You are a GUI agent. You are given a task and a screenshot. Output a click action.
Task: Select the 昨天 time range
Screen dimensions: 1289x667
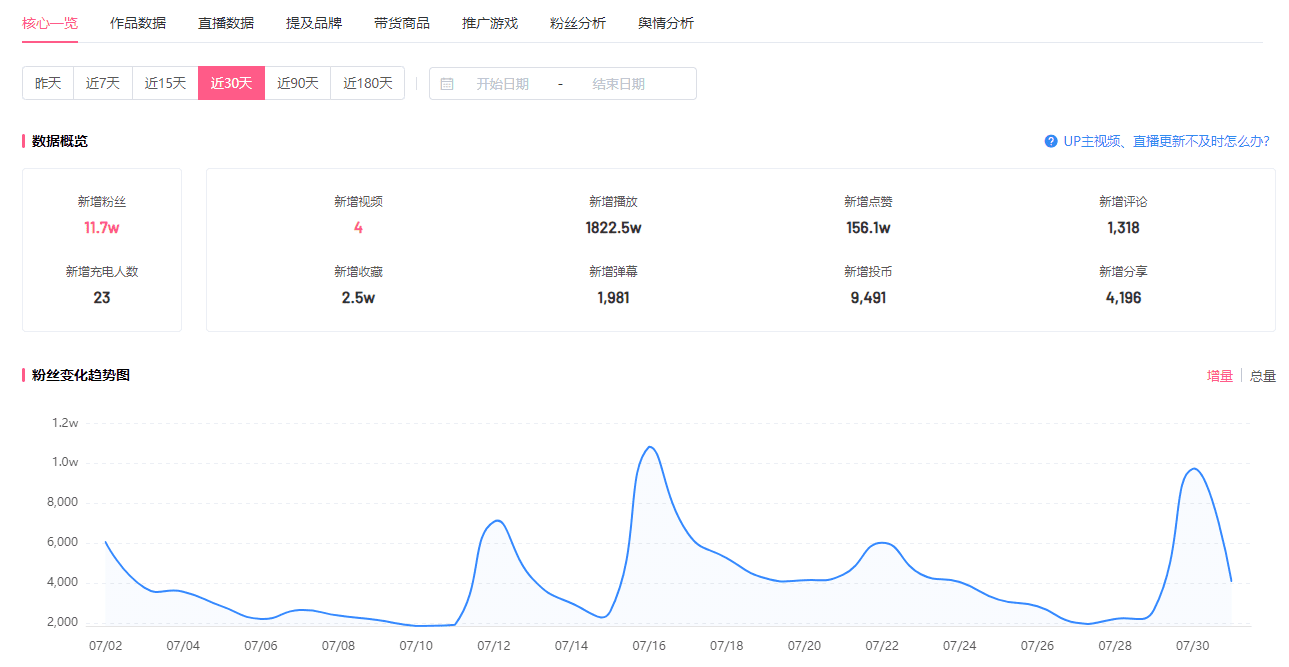coord(48,83)
